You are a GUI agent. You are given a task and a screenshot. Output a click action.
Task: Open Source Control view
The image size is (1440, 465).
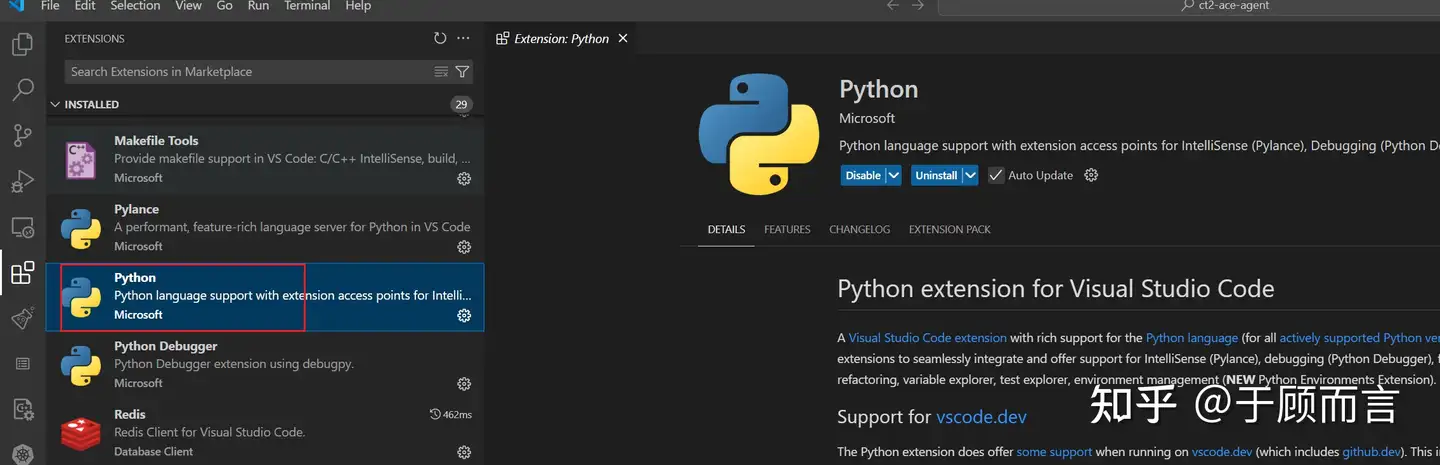pos(22,136)
